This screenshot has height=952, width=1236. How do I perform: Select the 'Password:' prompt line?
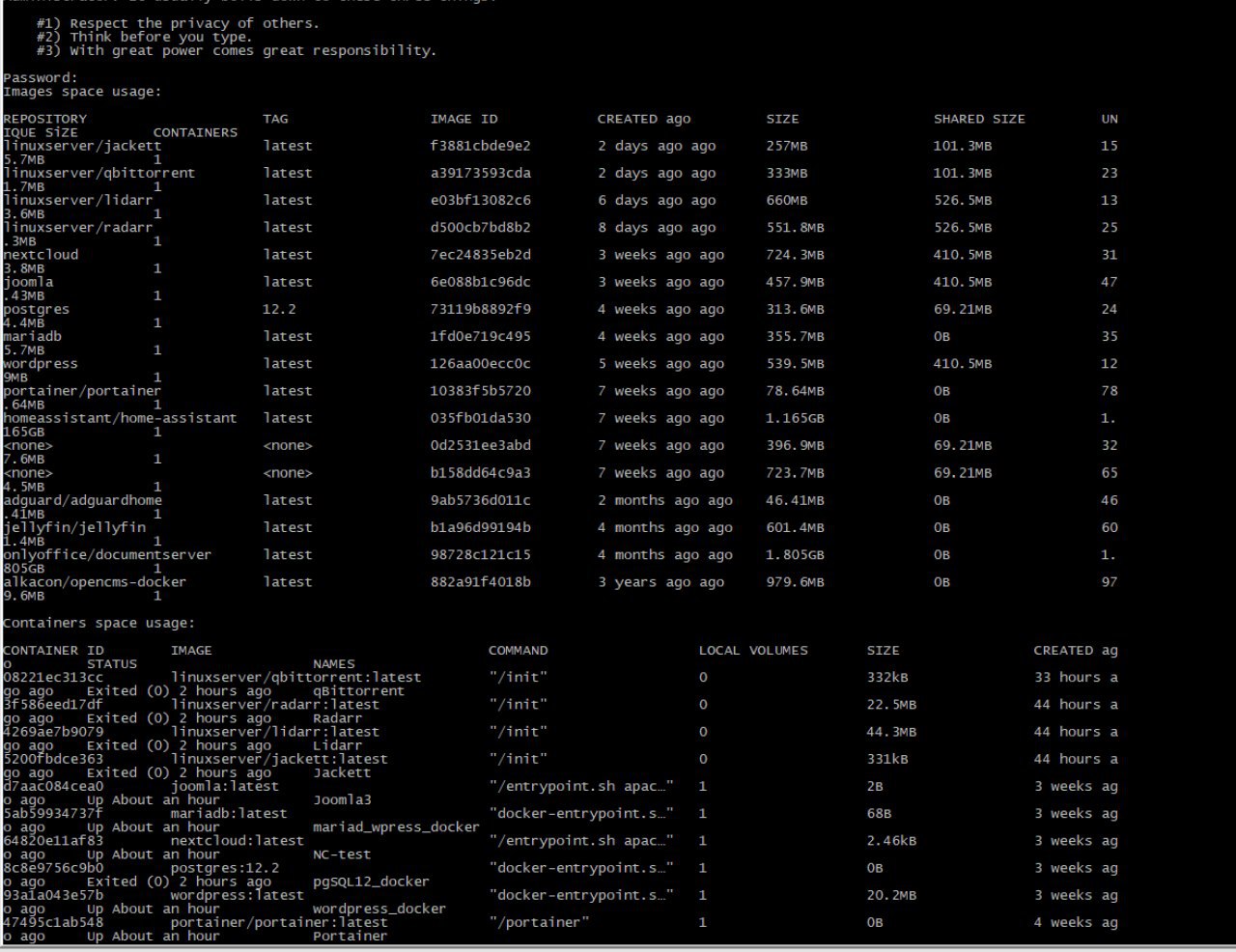41,77
